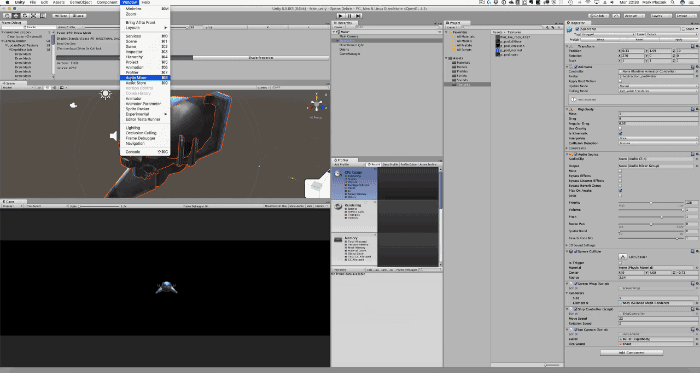Screen dimensions: 700x373
Task: Click the audio speaker gizmo in Scene view
Action: click(x=114, y=136)
